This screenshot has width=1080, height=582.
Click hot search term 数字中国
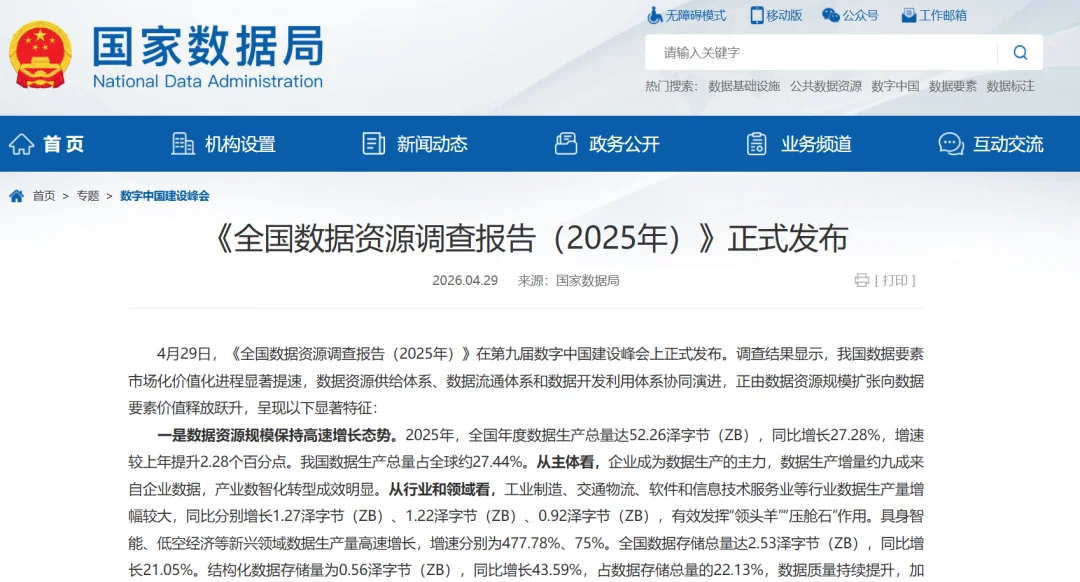tap(894, 86)
